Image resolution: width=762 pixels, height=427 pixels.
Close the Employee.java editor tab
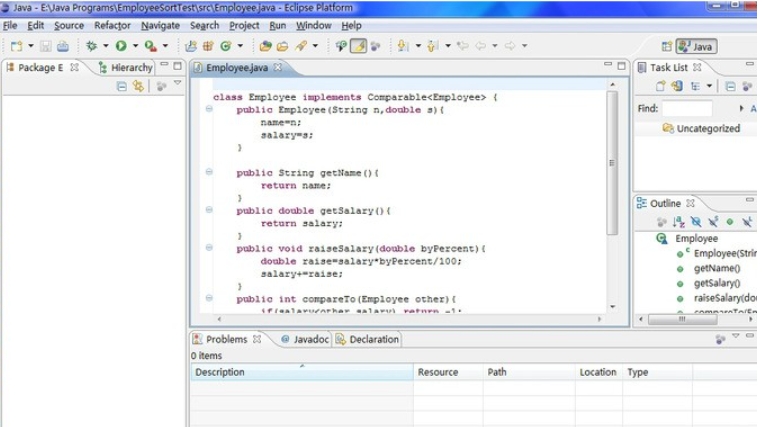coord(277,68)
